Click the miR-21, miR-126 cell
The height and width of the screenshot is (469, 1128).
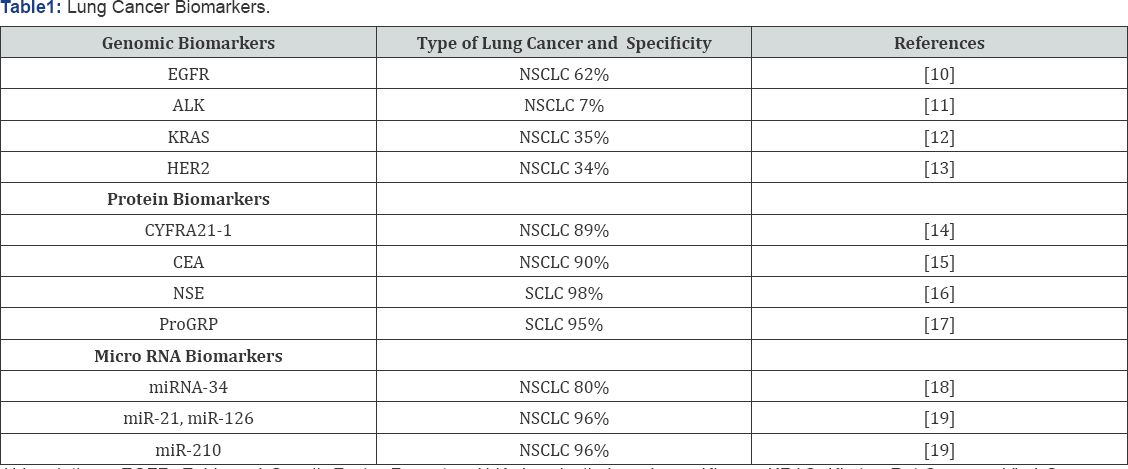(188, 418)
